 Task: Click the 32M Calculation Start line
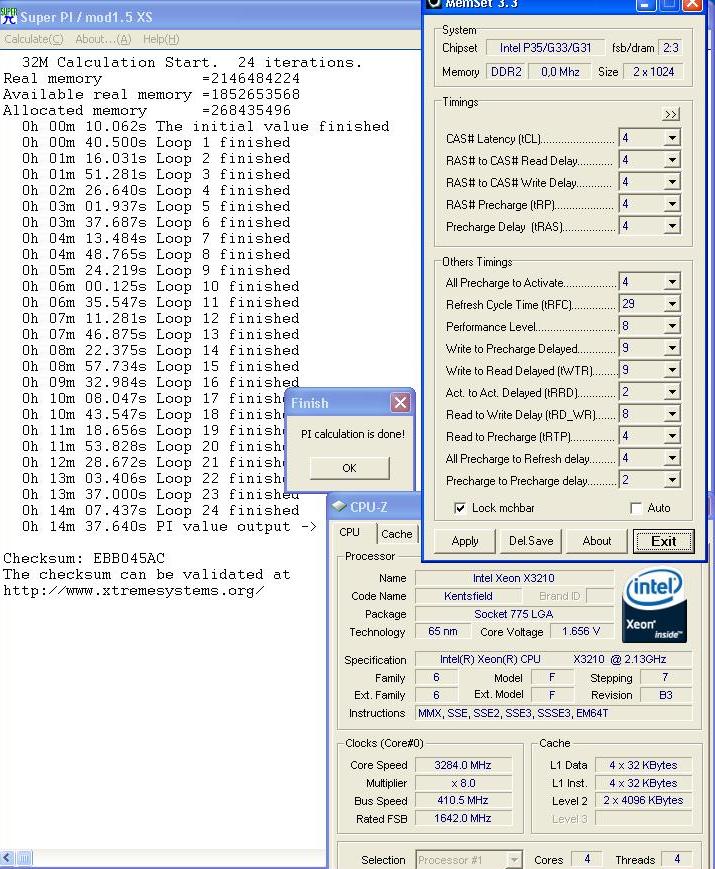[x=192, y=62]
